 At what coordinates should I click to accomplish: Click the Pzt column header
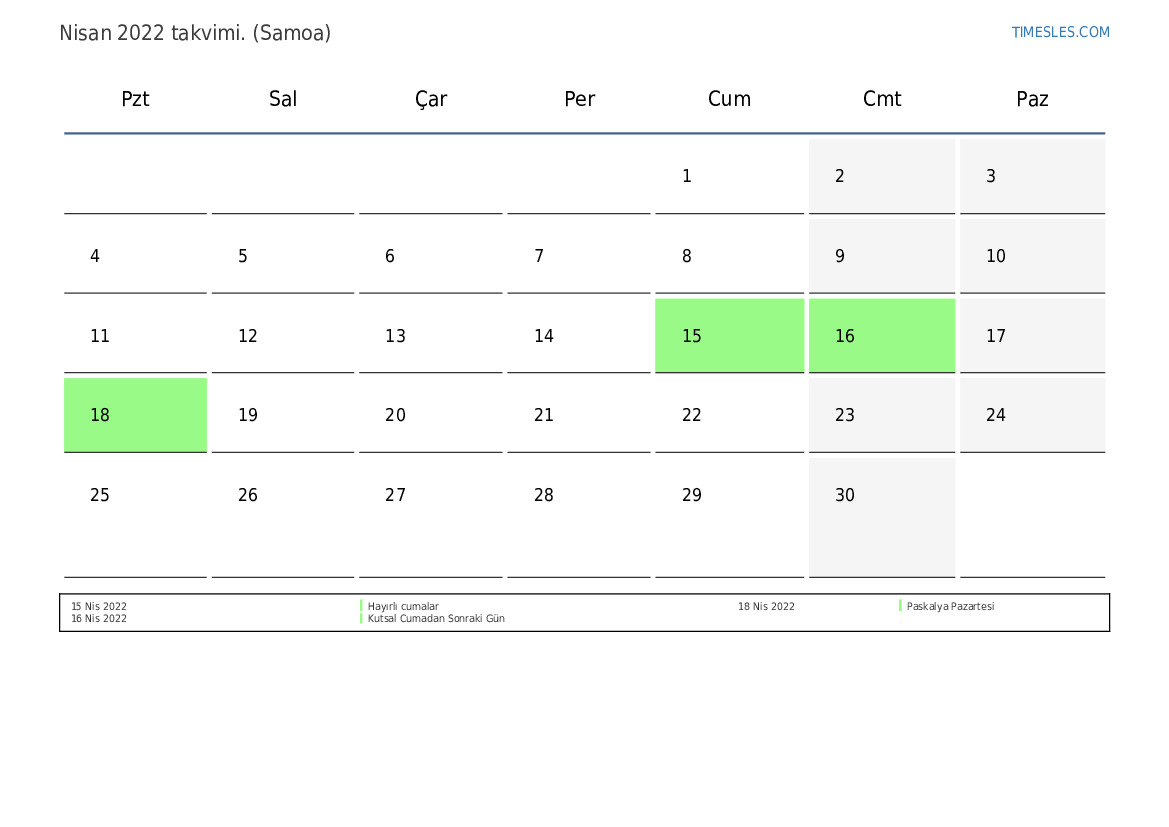(x=135, y=99)
